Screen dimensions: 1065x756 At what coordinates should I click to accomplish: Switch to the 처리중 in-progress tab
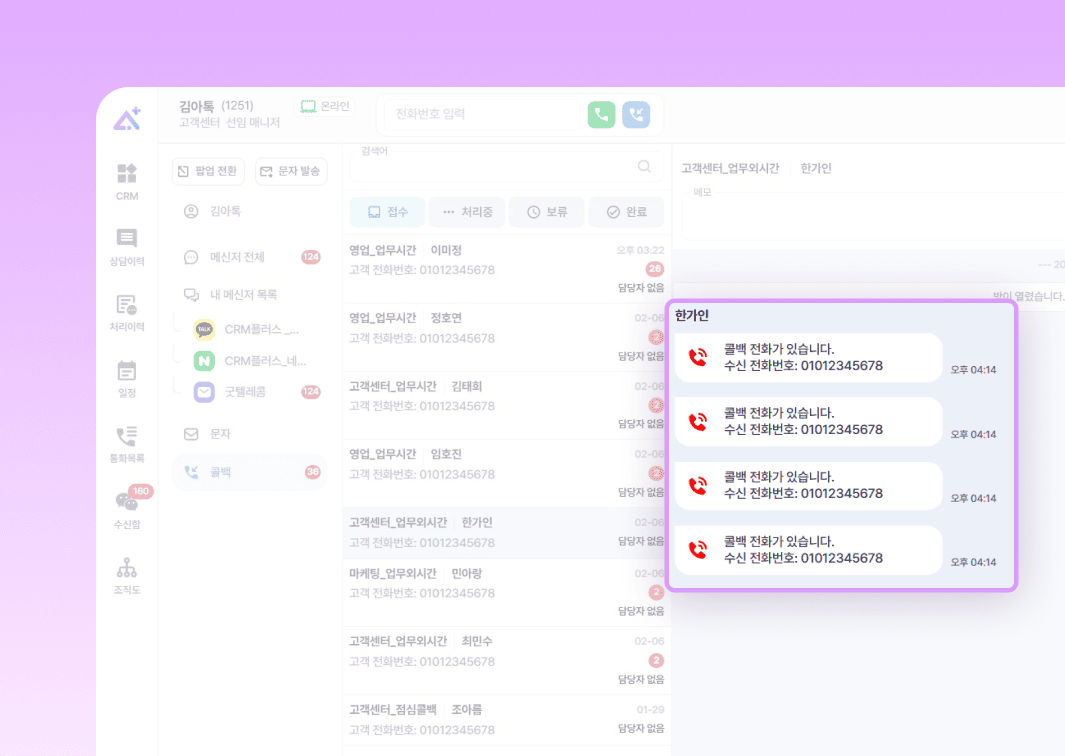coord(466,211)
